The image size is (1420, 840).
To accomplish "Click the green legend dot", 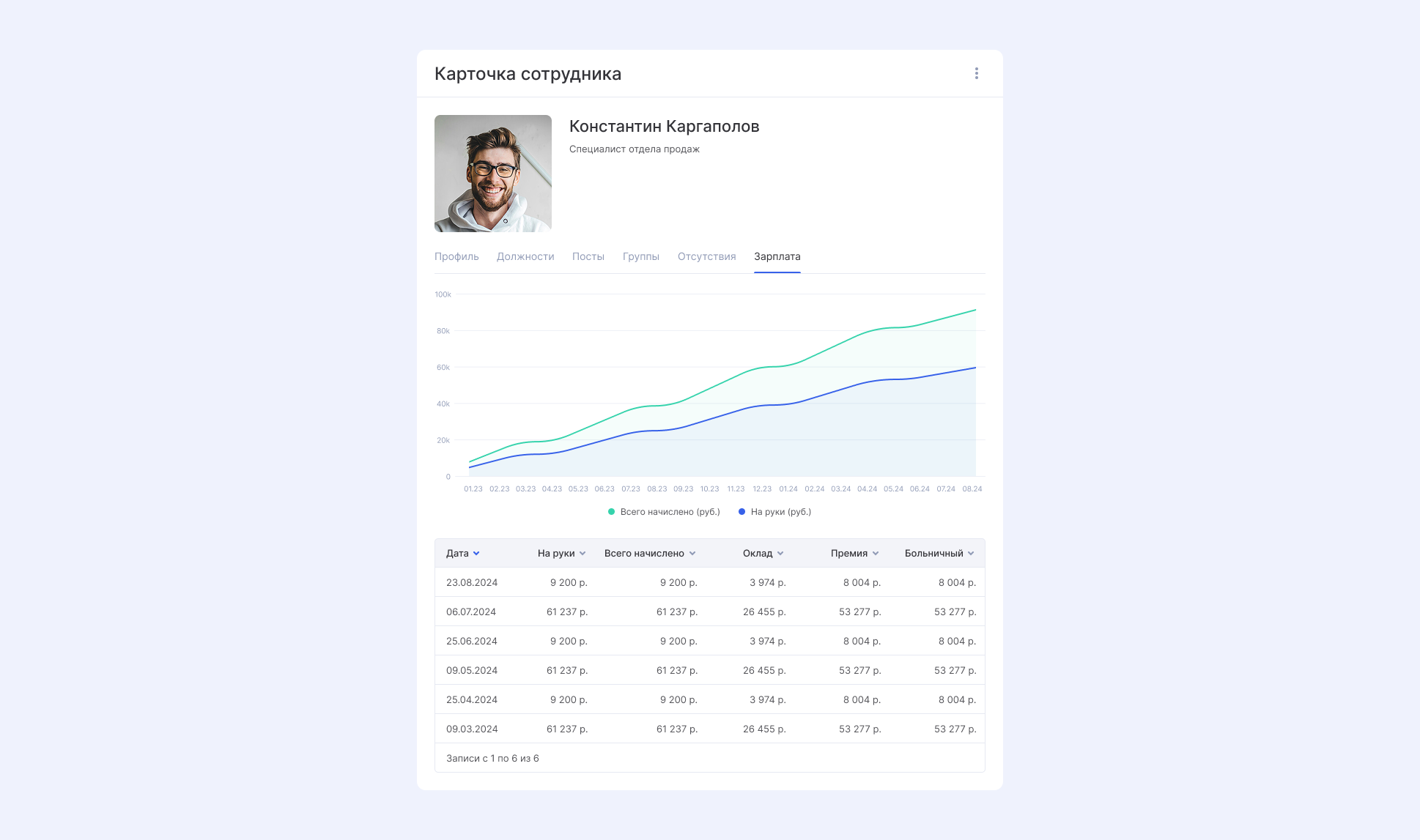I will 611,512.
